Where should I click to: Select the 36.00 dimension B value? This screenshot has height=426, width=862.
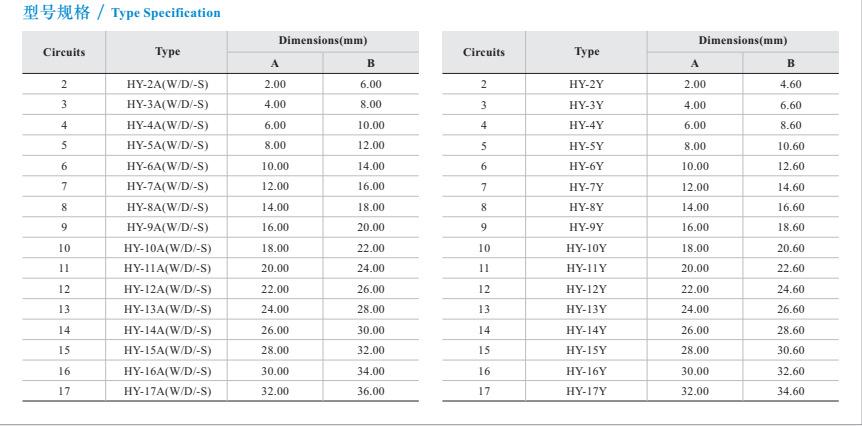371,391
